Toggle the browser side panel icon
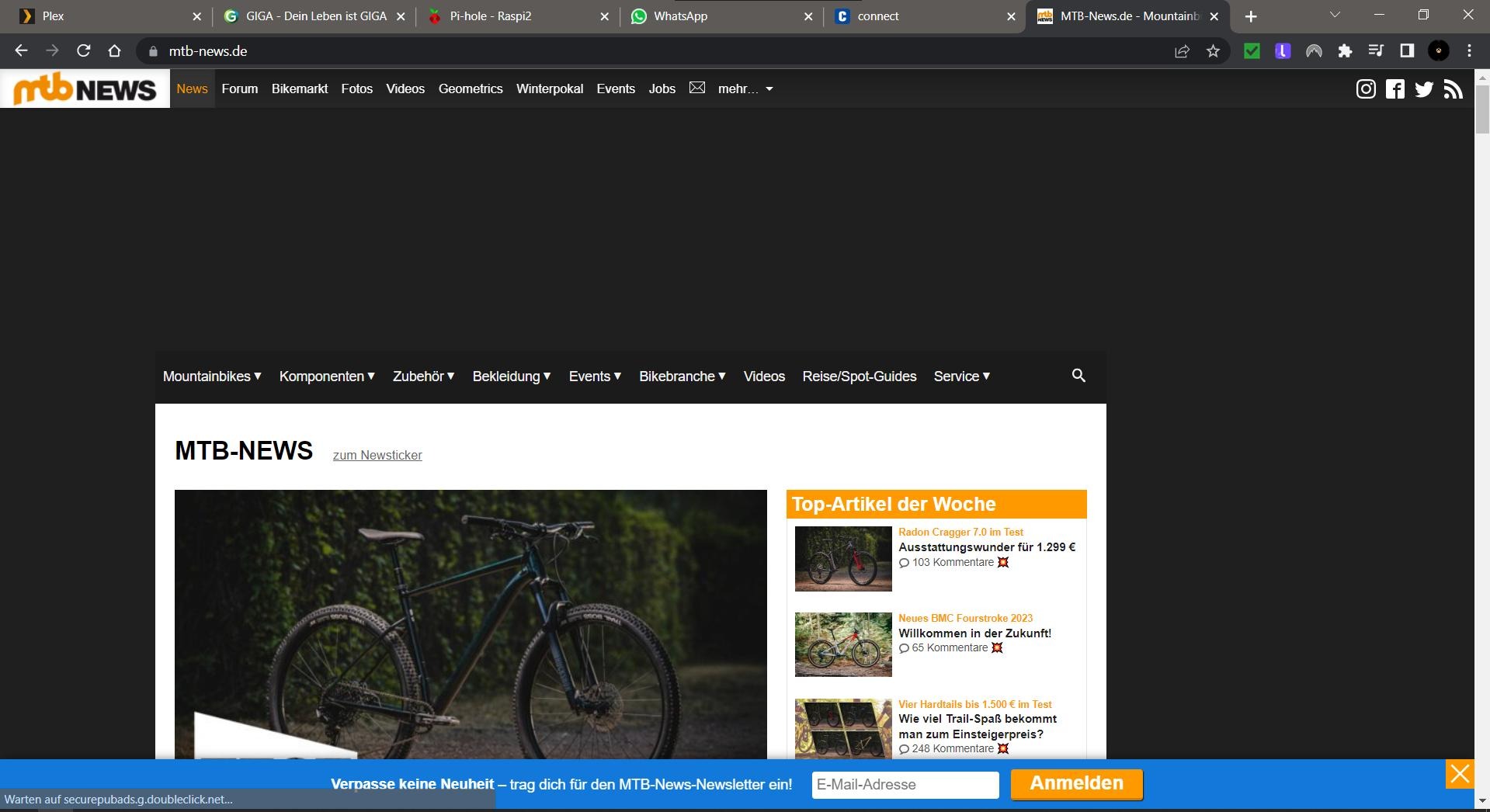Viewport: 1490px width, 812px height. 1407,51
